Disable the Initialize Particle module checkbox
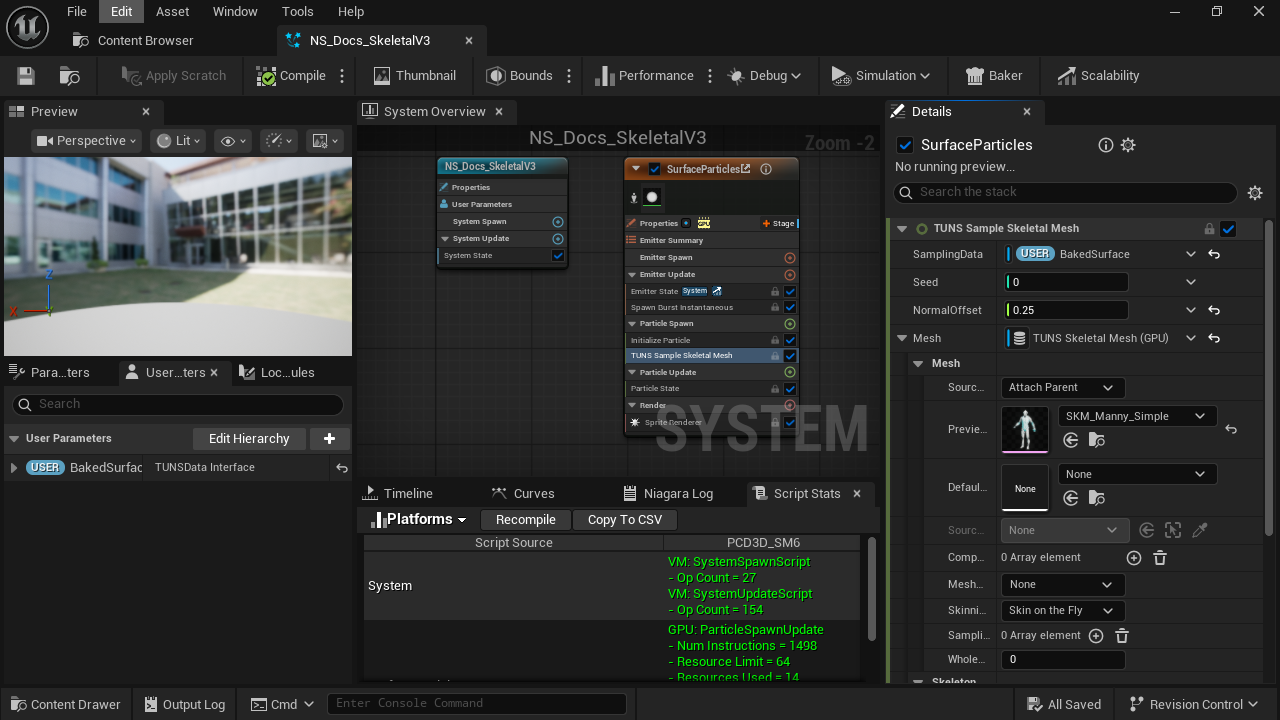This screenshot has height=720, width=1280. (x=790, y=340)
